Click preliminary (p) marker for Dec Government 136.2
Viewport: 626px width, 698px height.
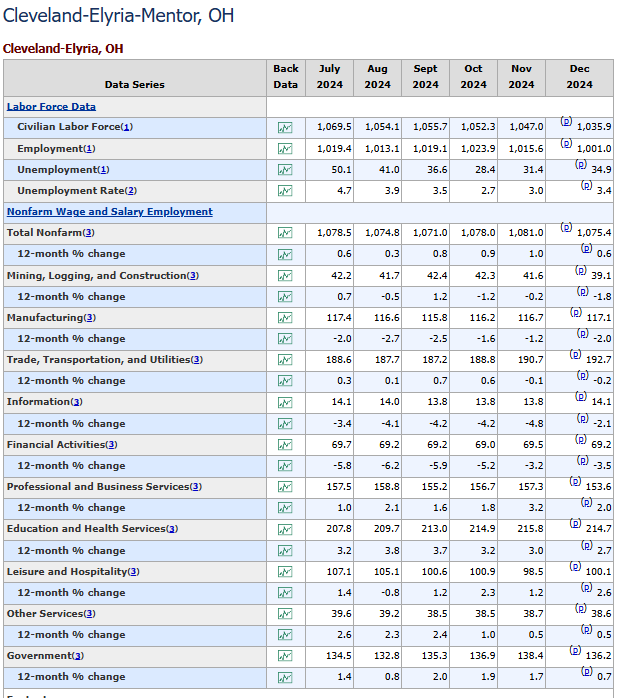(575, 651)
